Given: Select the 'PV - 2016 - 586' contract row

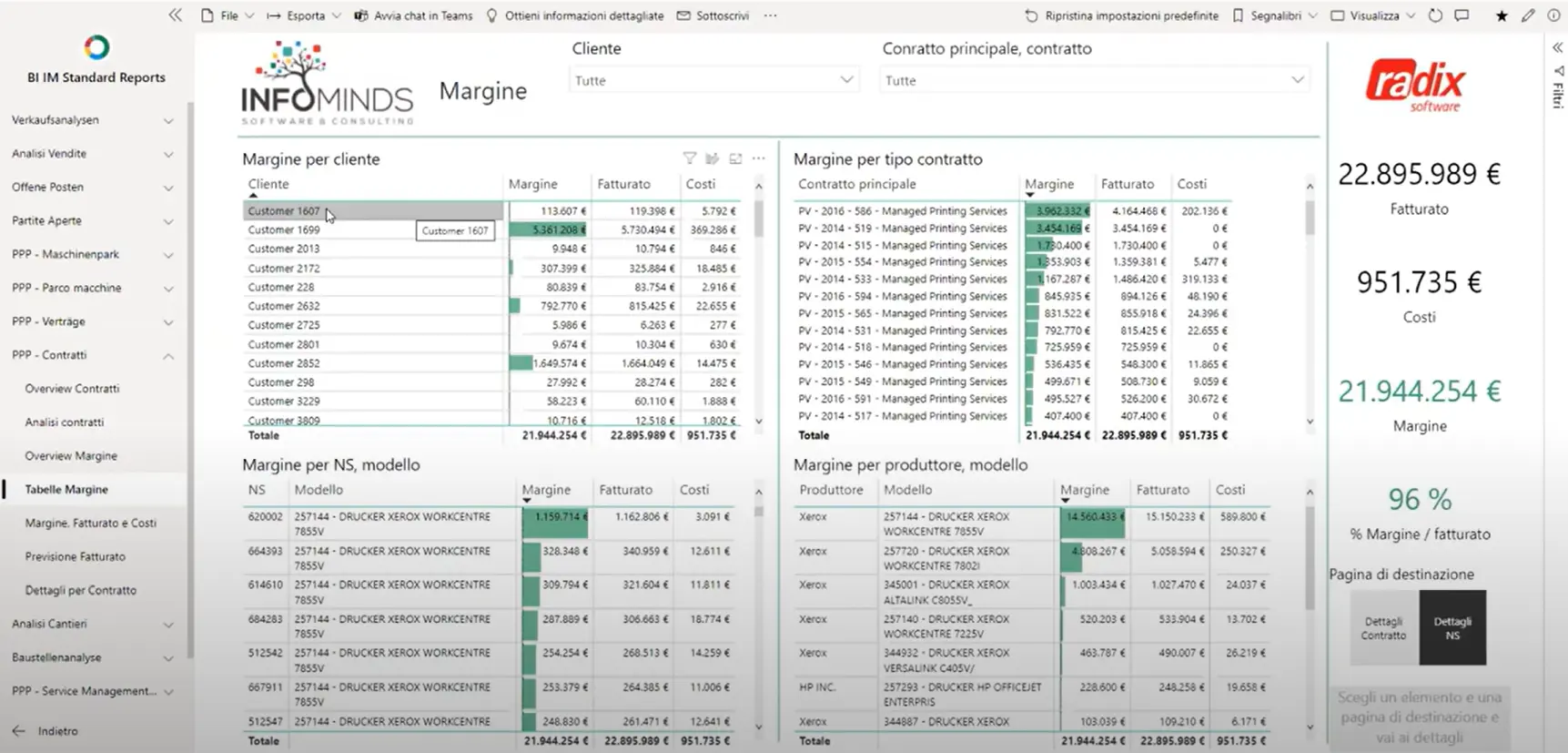Looking at the screenshot, I should (x=1012, y=211).
